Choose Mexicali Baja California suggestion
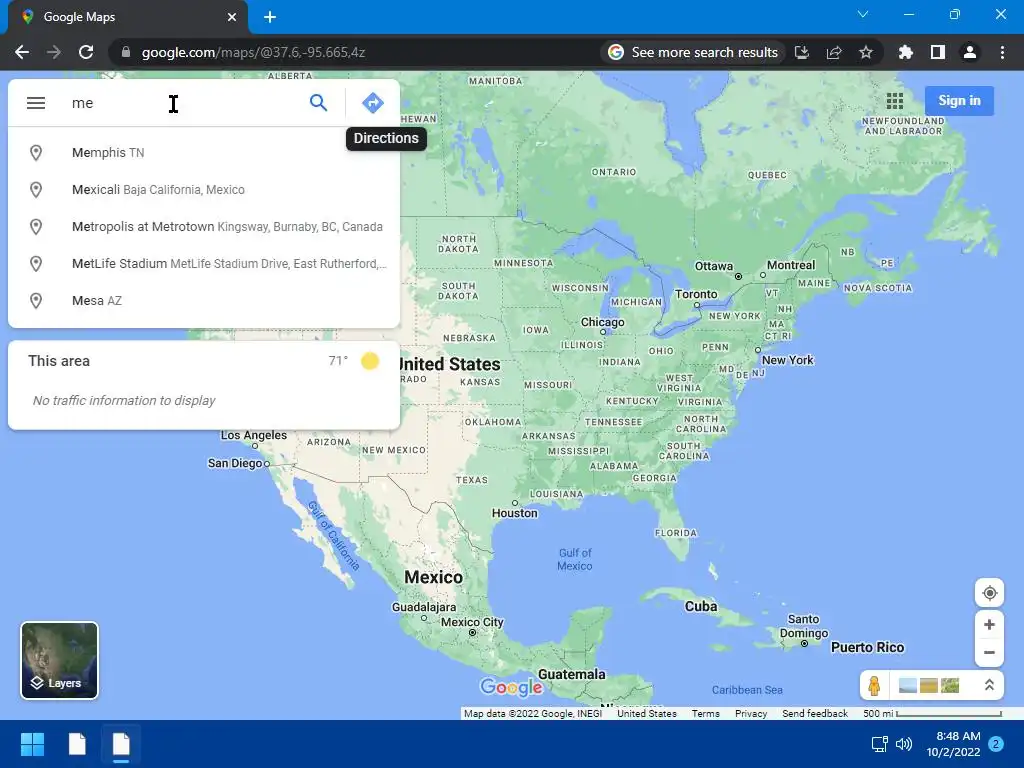 click(204, 190)
